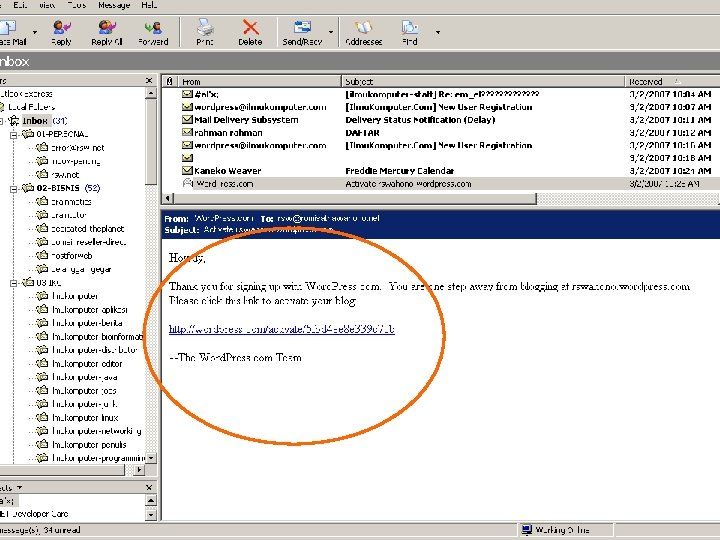Select the ilmukomputer penulis folder
Viewport: 720px width, 540px height.
[89, 444]
